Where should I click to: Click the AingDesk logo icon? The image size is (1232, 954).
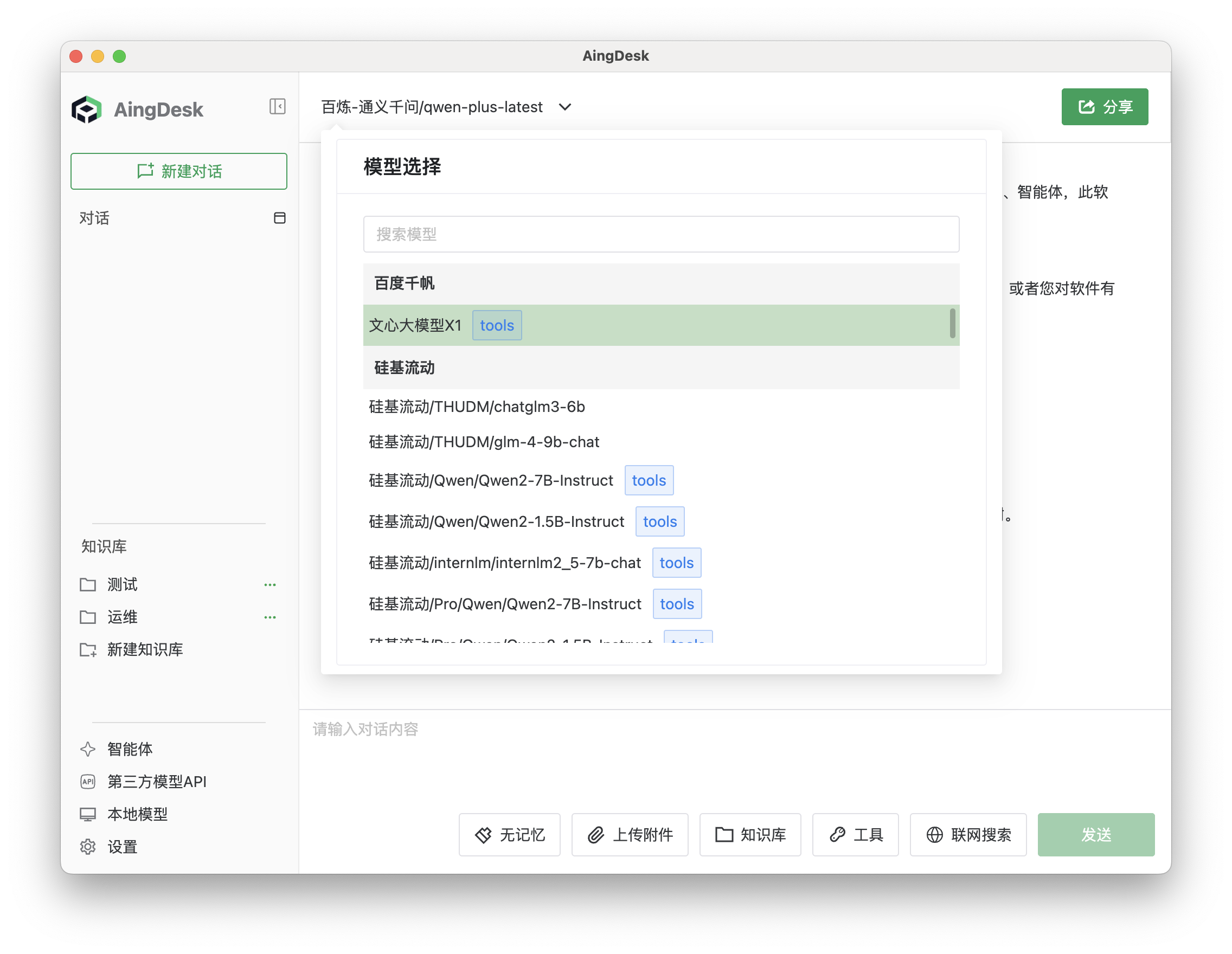tap(87, 109)
